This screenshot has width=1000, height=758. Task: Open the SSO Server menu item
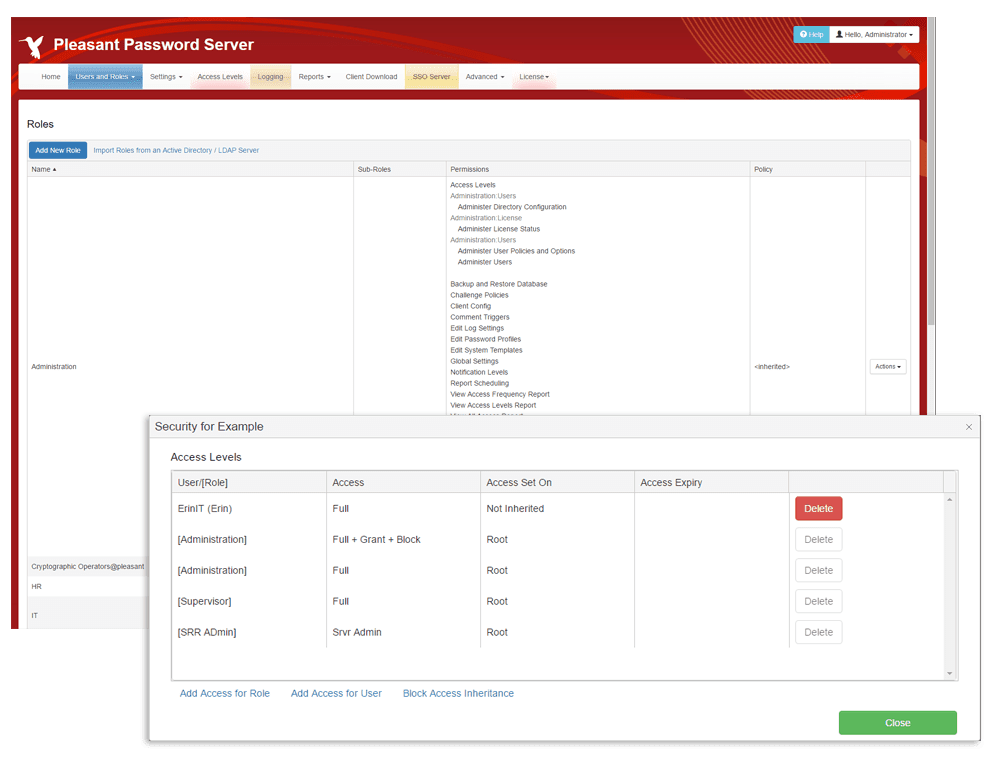pos(431,77)
